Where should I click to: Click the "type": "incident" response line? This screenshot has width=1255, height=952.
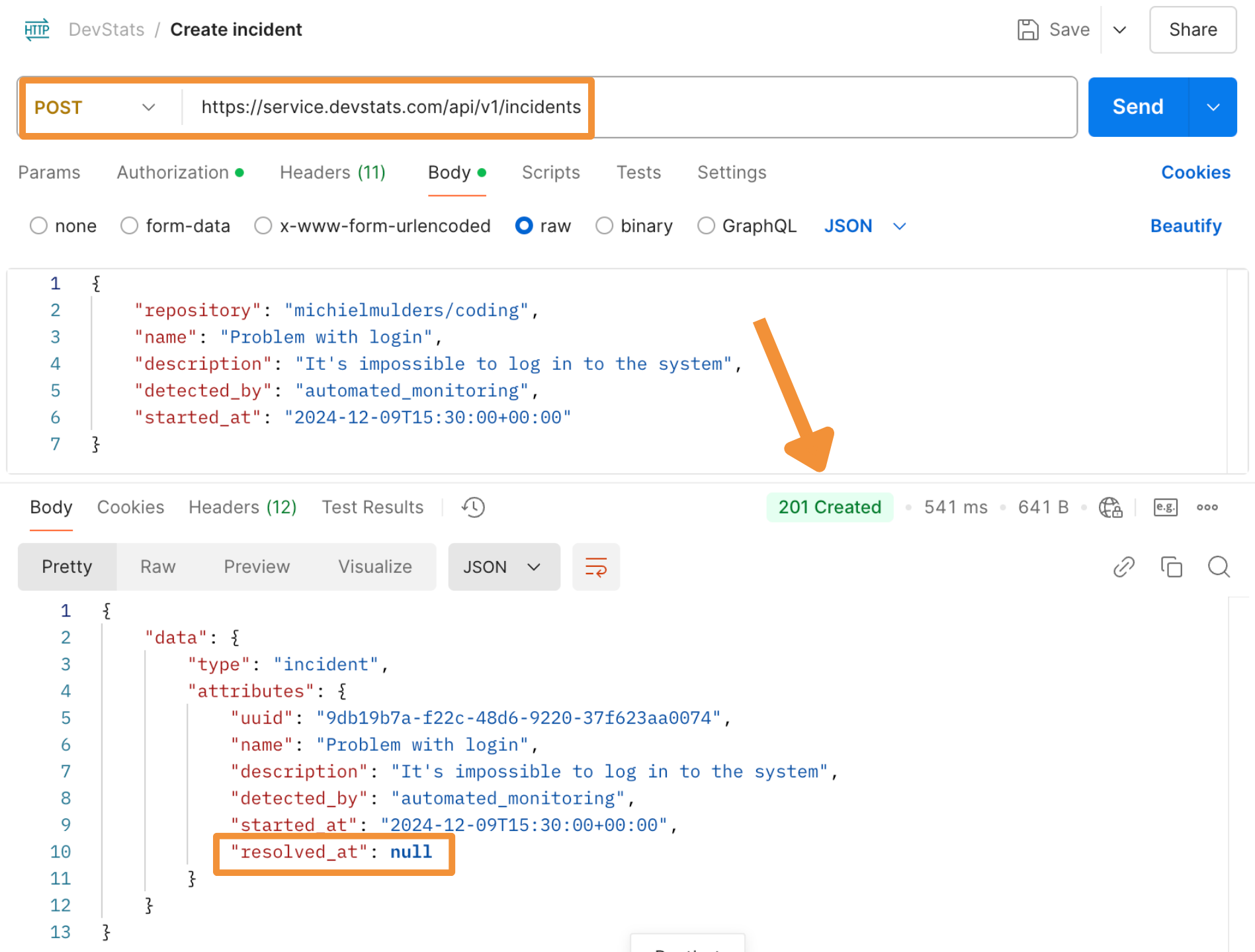[x=288, y=665]
